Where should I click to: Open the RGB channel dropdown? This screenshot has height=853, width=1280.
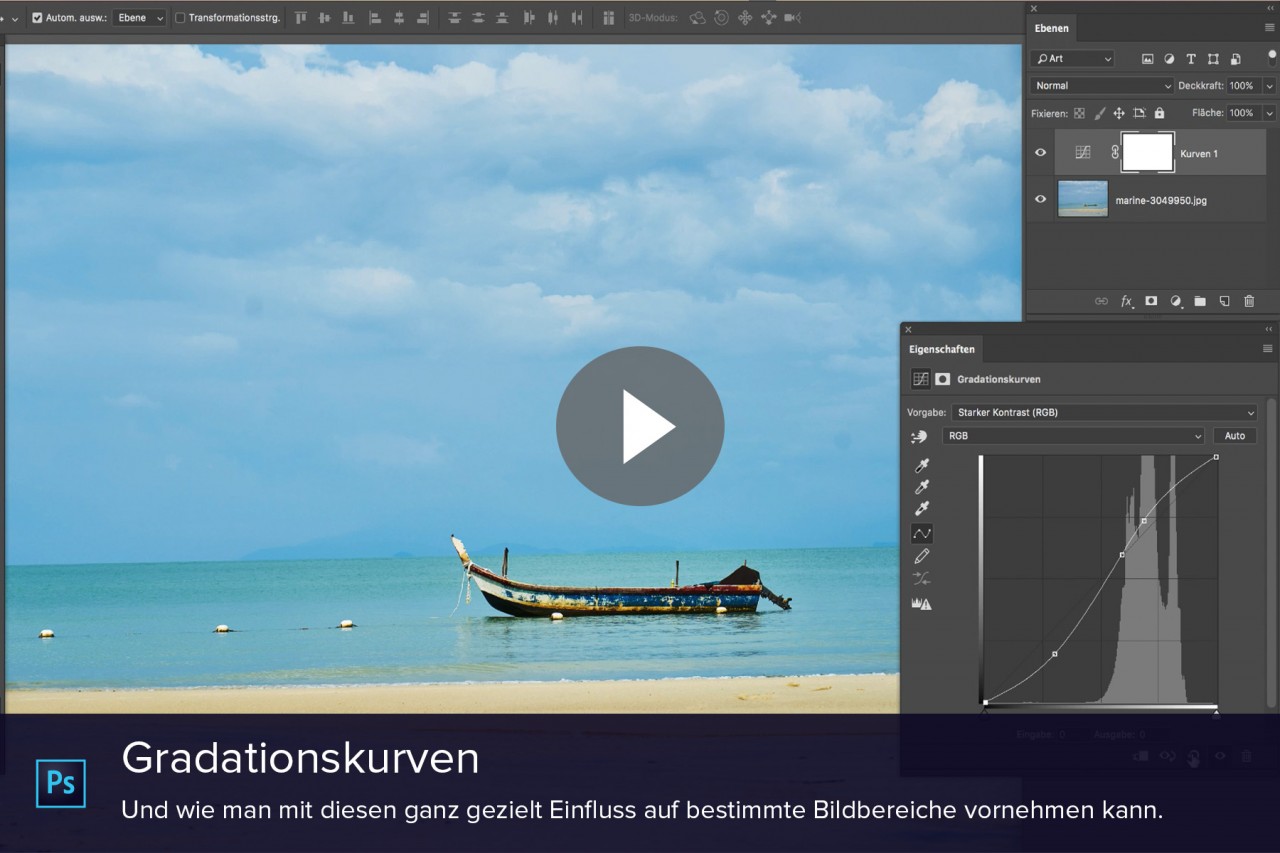[x=1074, y=435]
